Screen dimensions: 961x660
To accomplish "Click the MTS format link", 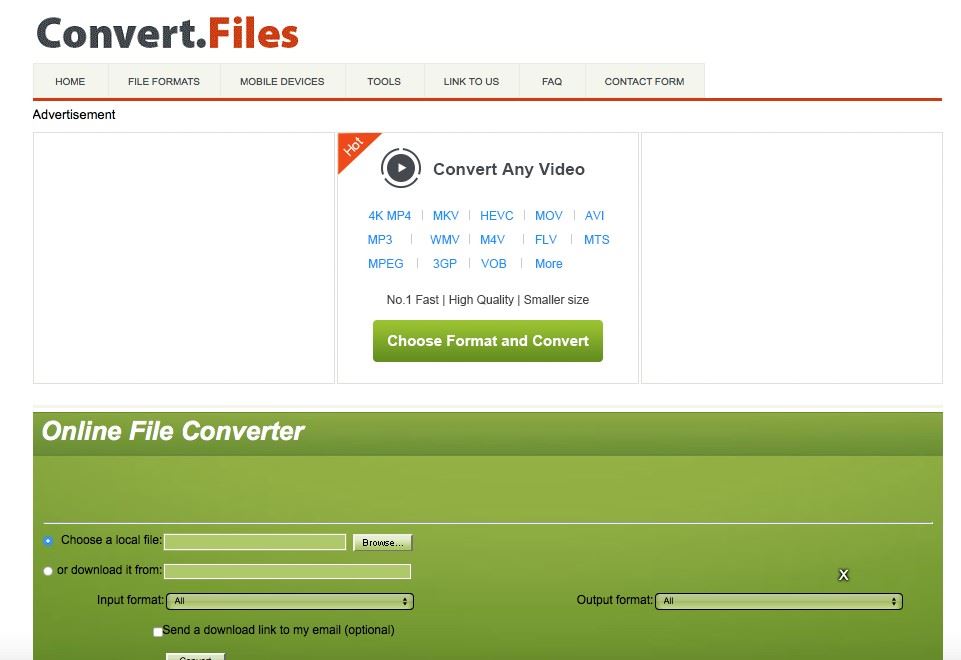I will tap(596, 240).
